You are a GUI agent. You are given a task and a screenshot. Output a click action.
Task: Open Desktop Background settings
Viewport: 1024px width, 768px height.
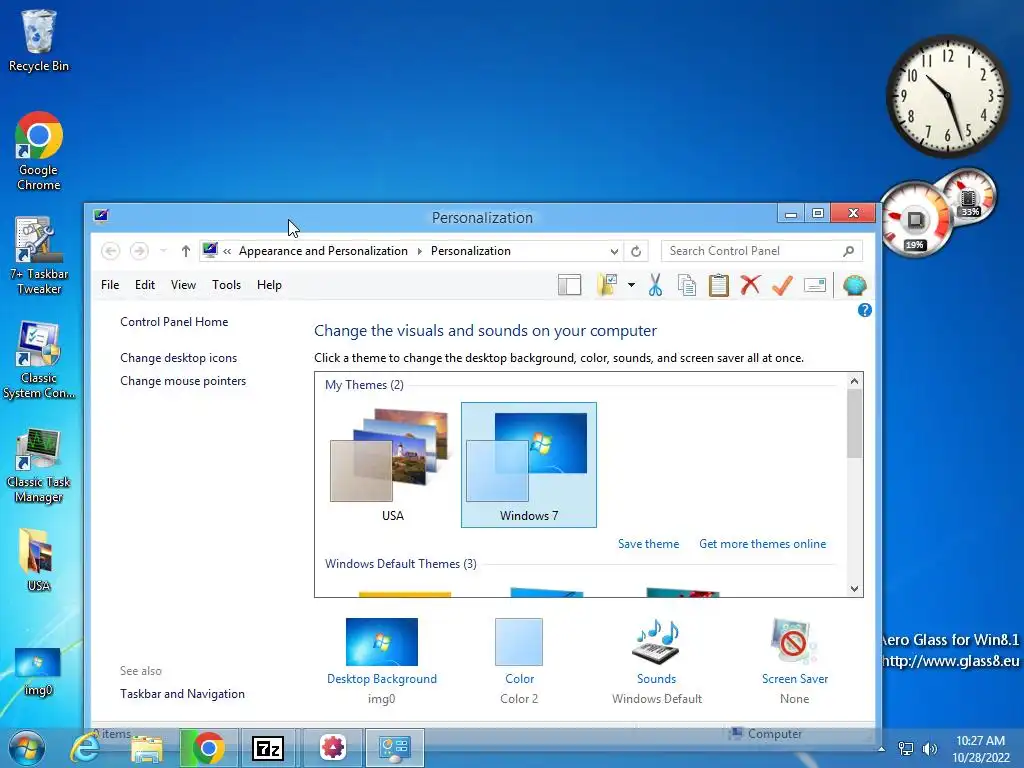click(x=381, y=643)
